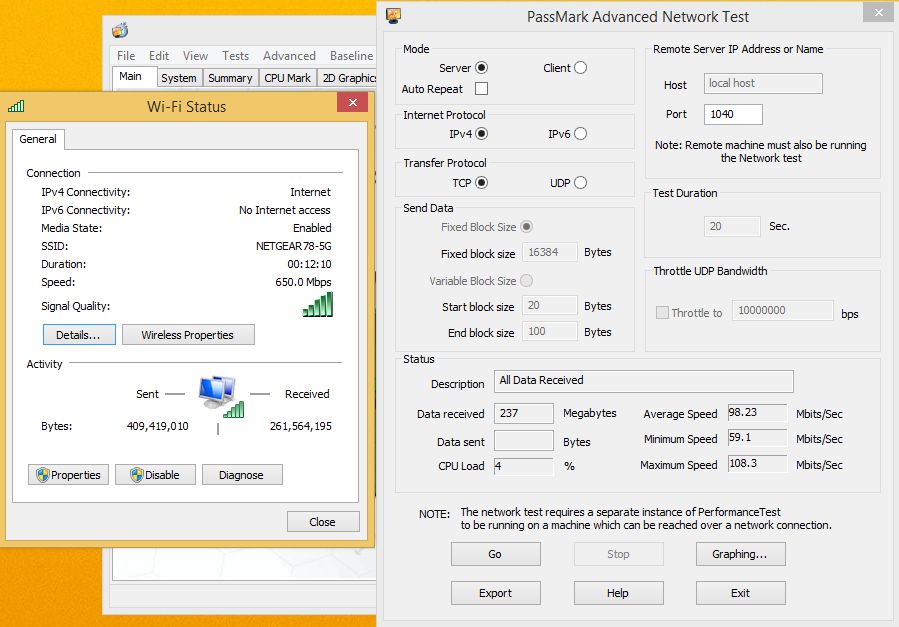Switch to the System tab in PerformanceTest
The width and height of the screenshot is (899, 627).
(179, 78)
